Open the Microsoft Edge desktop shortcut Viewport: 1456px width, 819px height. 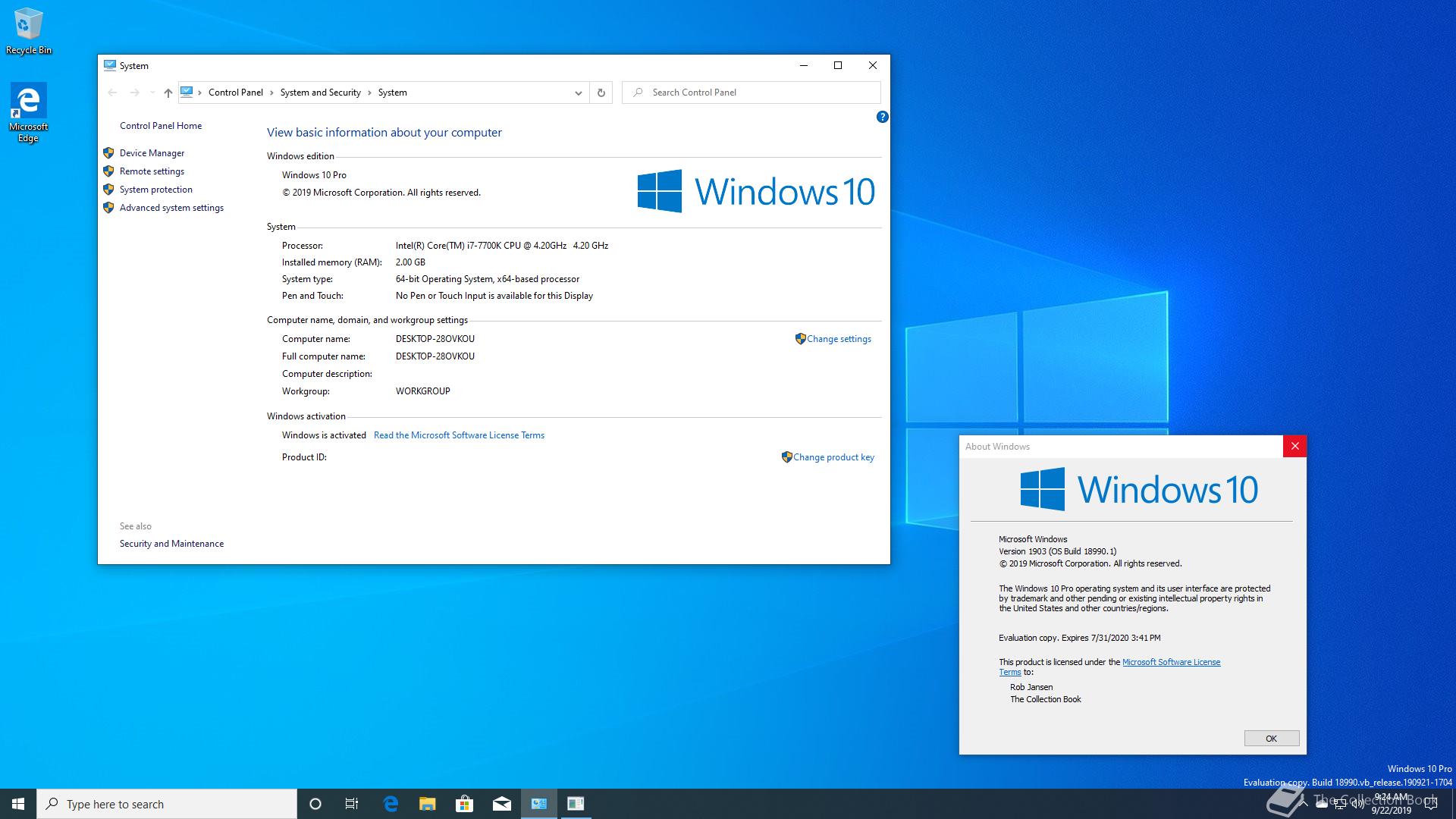pyautogui.click(x=28, y=112)
